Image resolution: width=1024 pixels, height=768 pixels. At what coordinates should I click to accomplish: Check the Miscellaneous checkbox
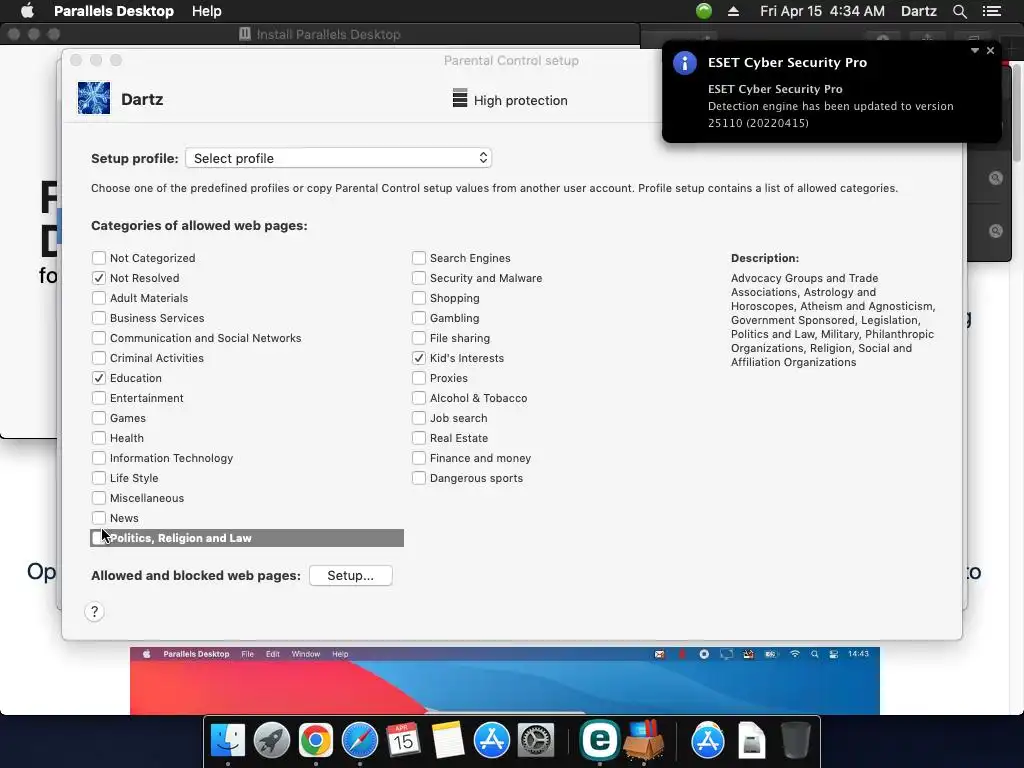[99, 498]
